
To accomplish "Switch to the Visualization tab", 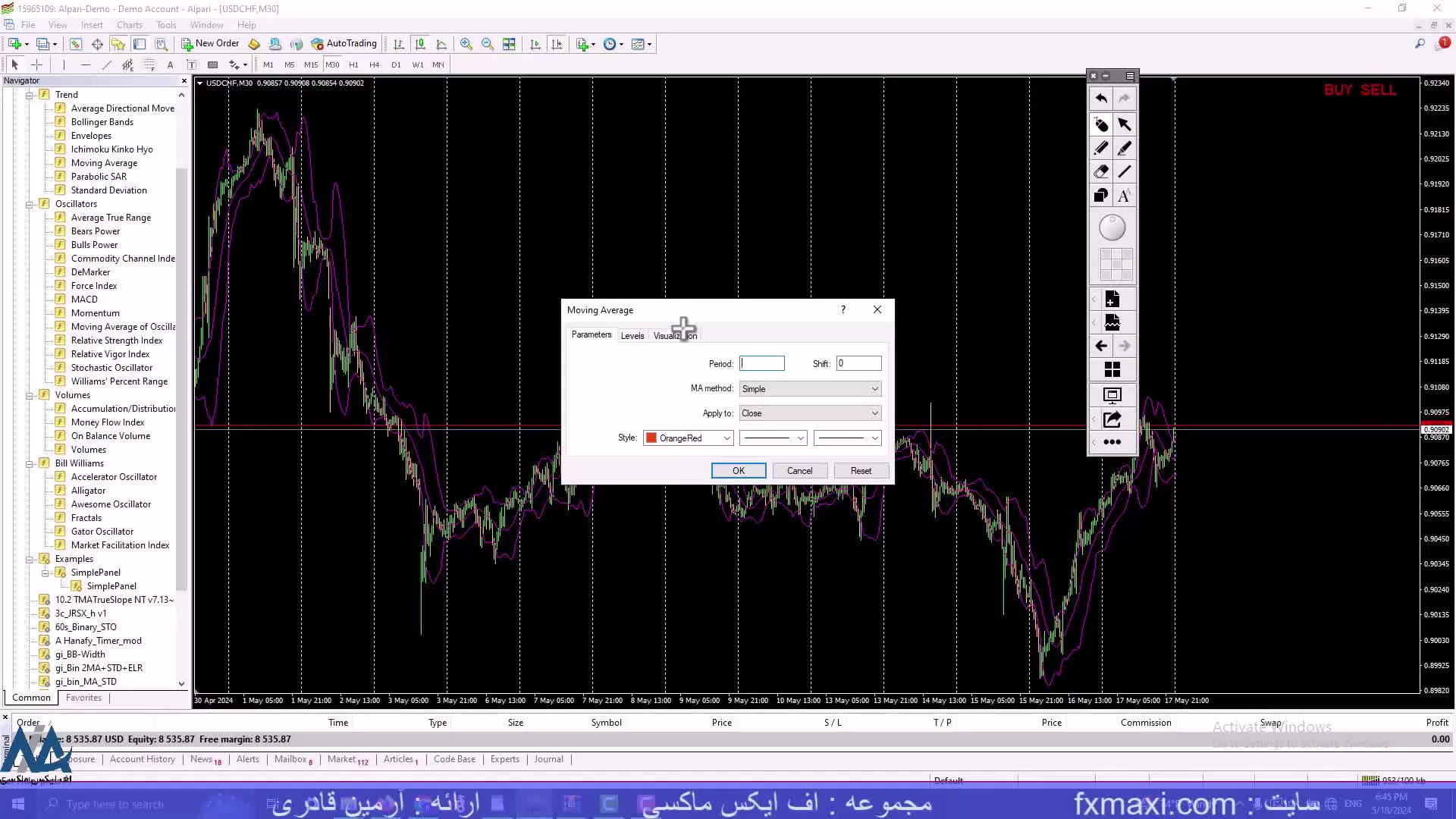I will click(675, 335).
